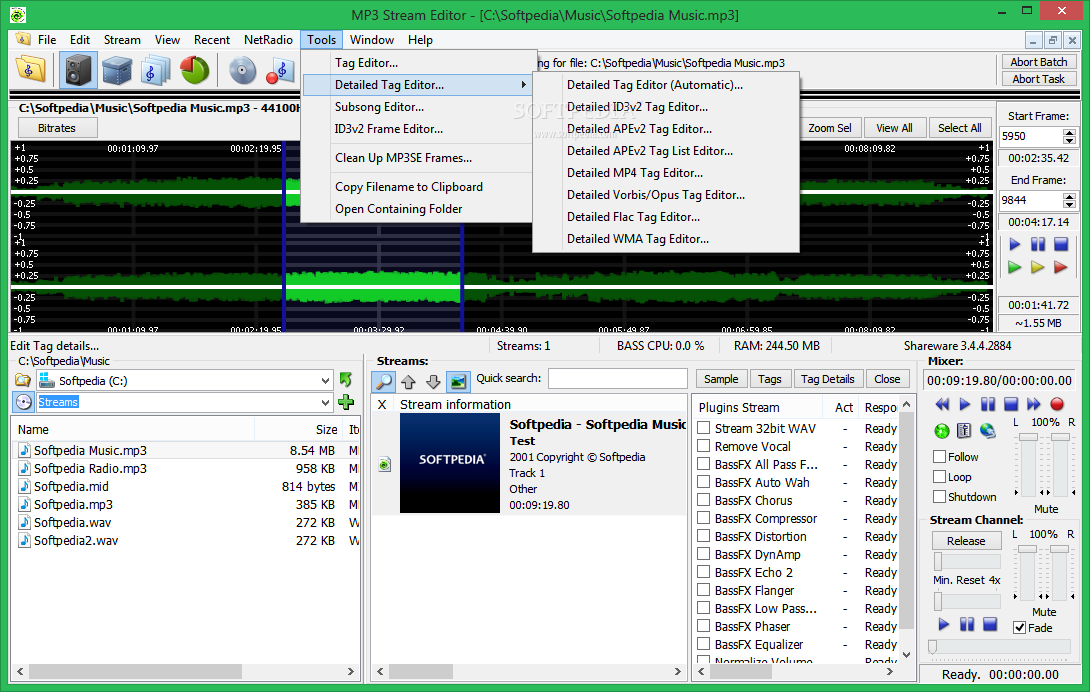1090x692 pixels.
Task: Click the CD disc toolbar icon
Action: point(243,70)
